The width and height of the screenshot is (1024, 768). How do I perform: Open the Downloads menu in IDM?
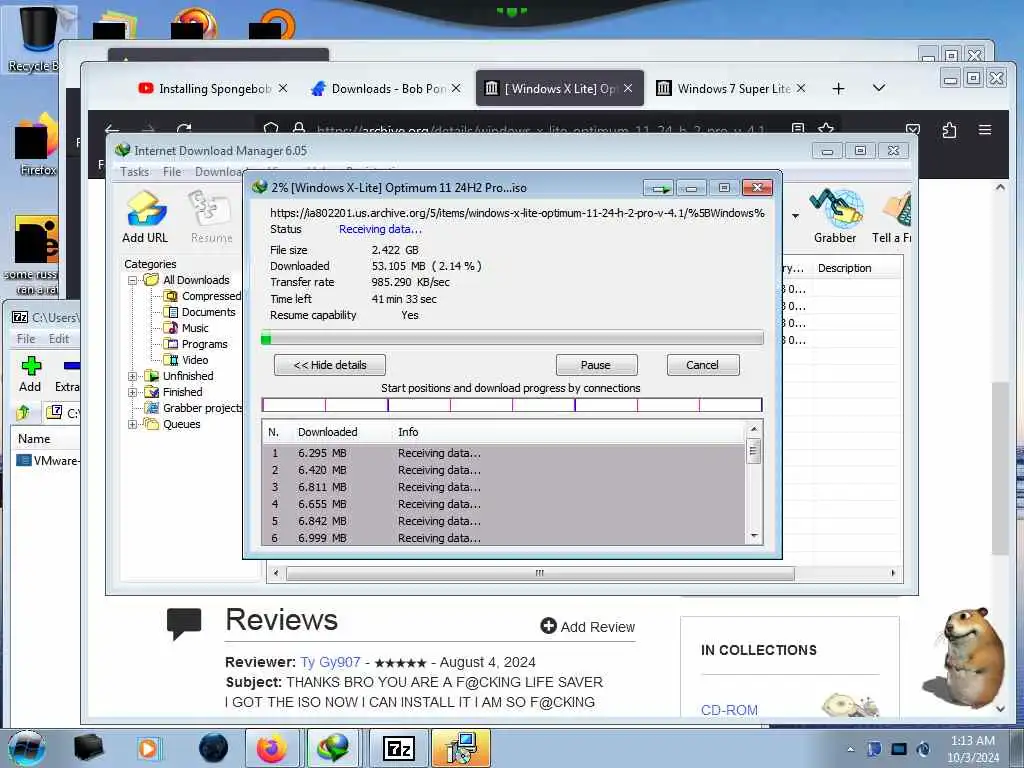point(221,172)
